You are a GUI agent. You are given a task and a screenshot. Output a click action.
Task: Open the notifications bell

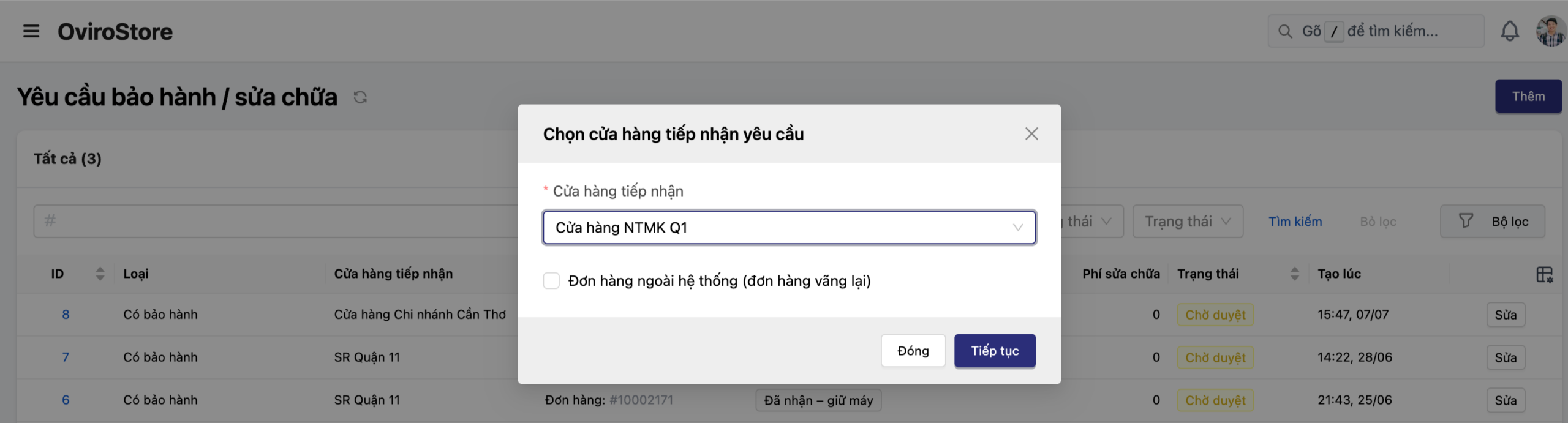(x=1509, y=31)
